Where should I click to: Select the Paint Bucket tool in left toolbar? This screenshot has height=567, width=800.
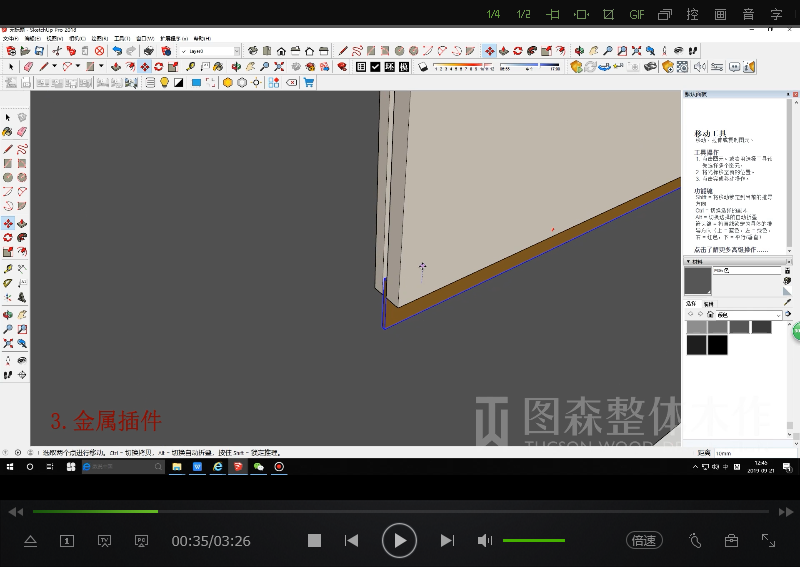8,131
